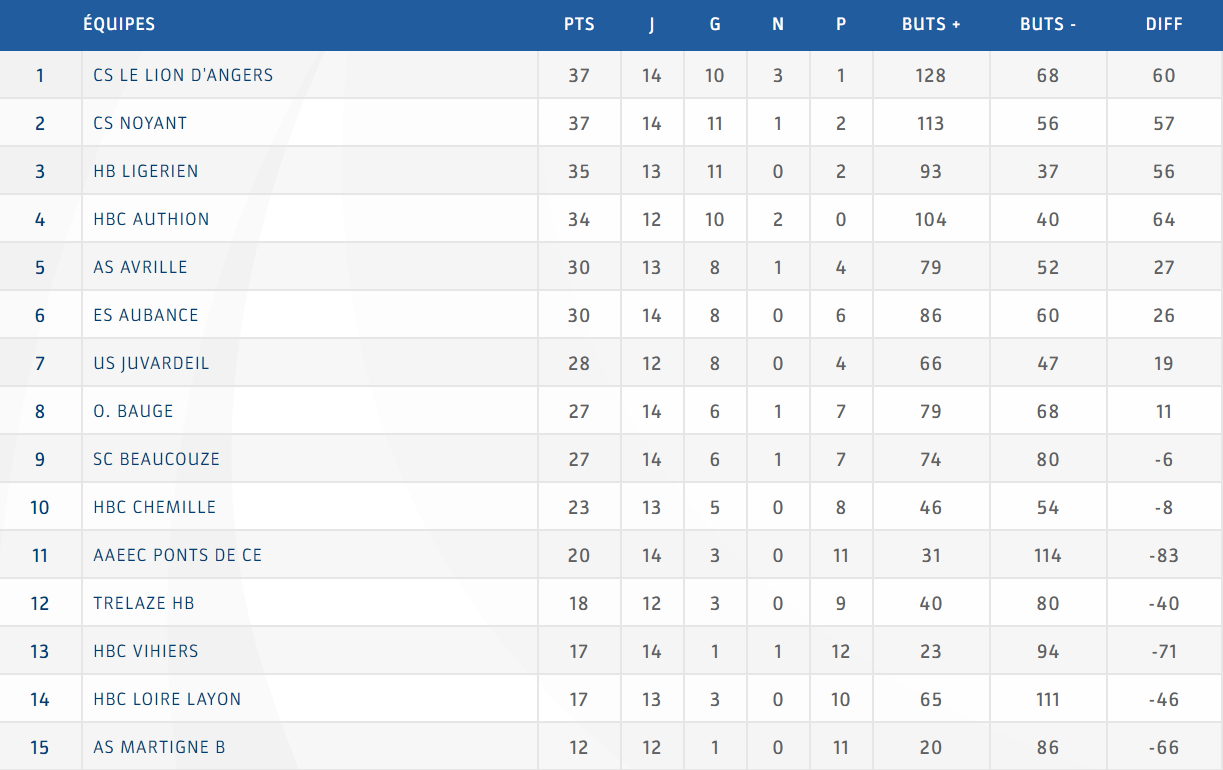Image resolution: width=1223 pixels, height=770 pixels.
Task: Select HB LIGERIEN in the standings
Action: [x=146, y=171]
